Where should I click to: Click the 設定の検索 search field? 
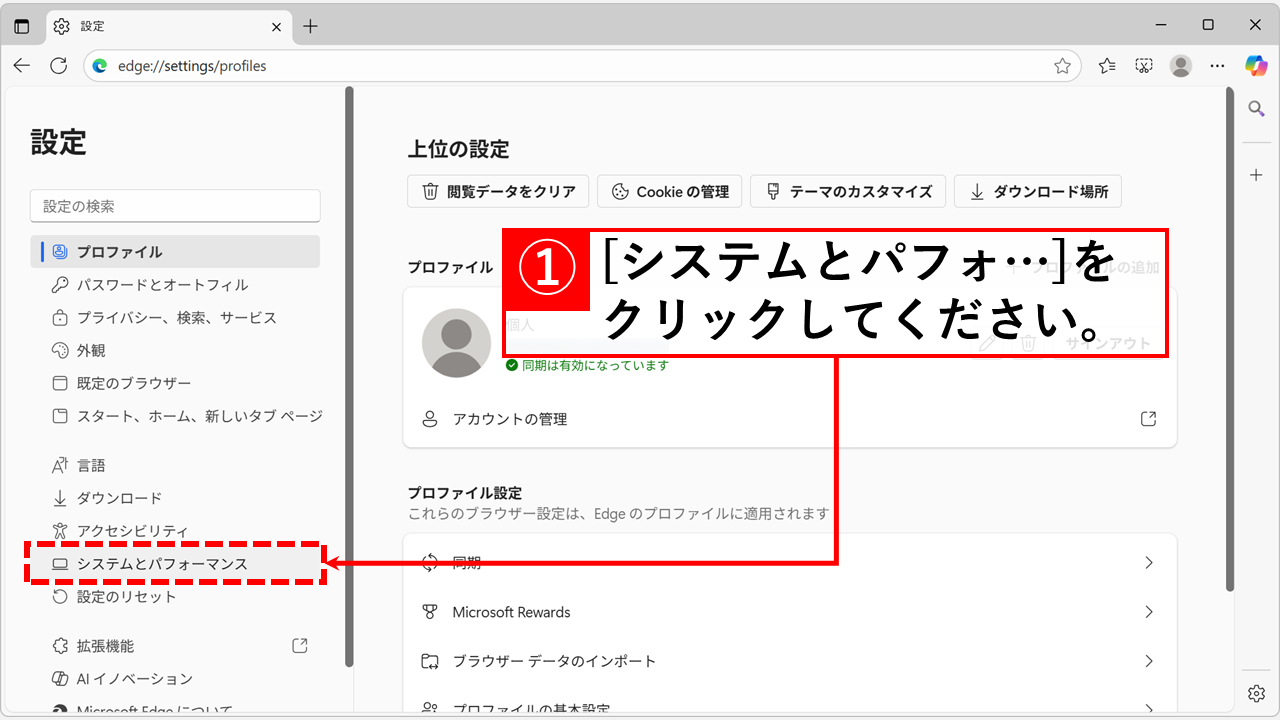[175, 205]
